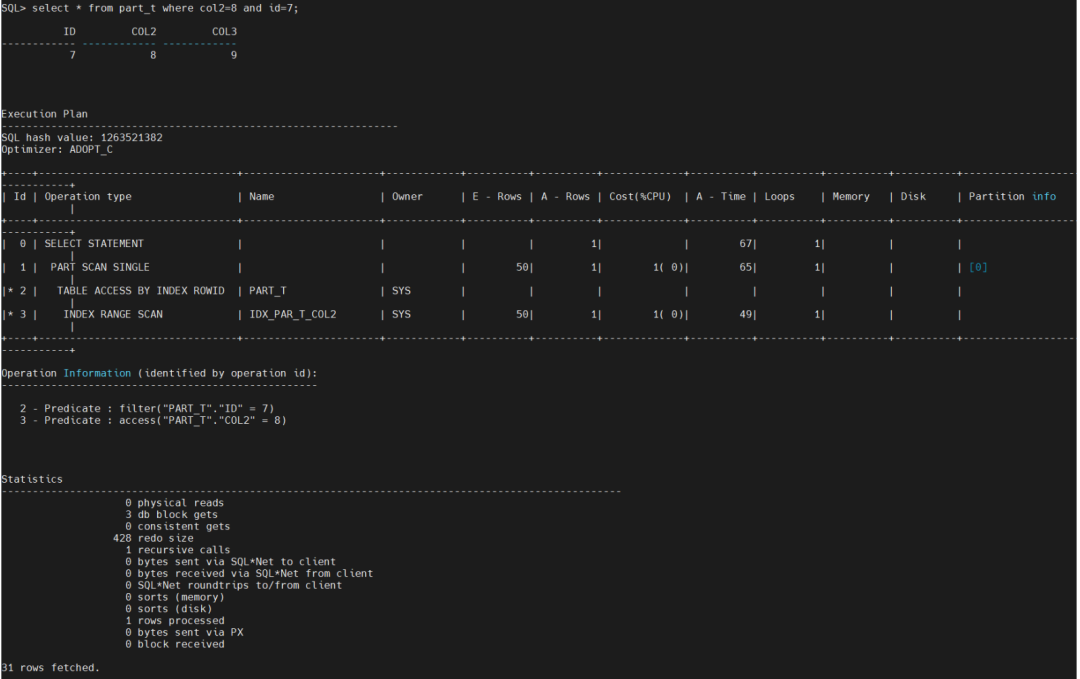The image size is (1080, 679).
Task: Click the SQL select query line
Action: [150, 8]
